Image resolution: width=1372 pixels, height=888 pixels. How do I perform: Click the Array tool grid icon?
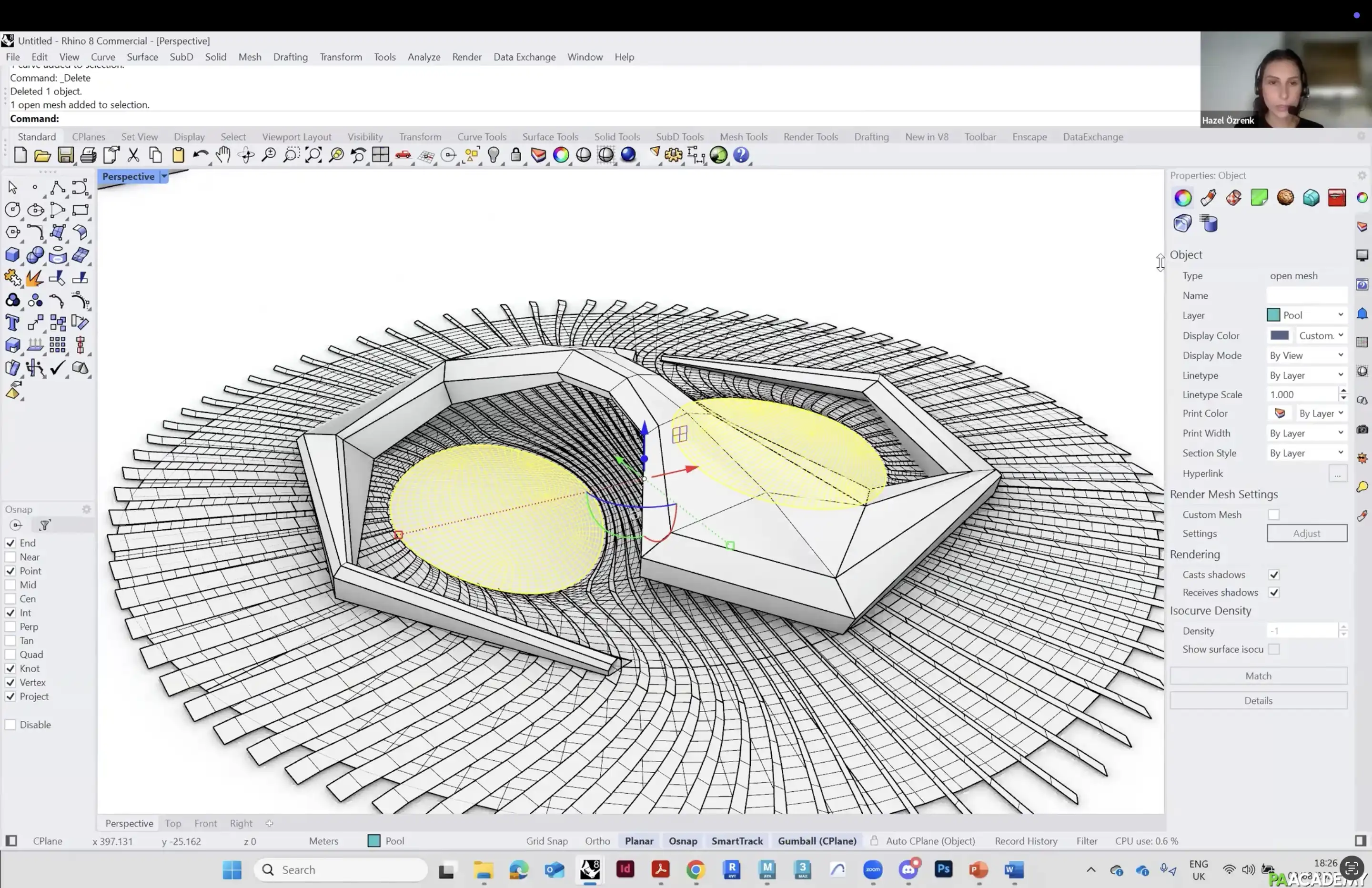(x=58, y=345)
